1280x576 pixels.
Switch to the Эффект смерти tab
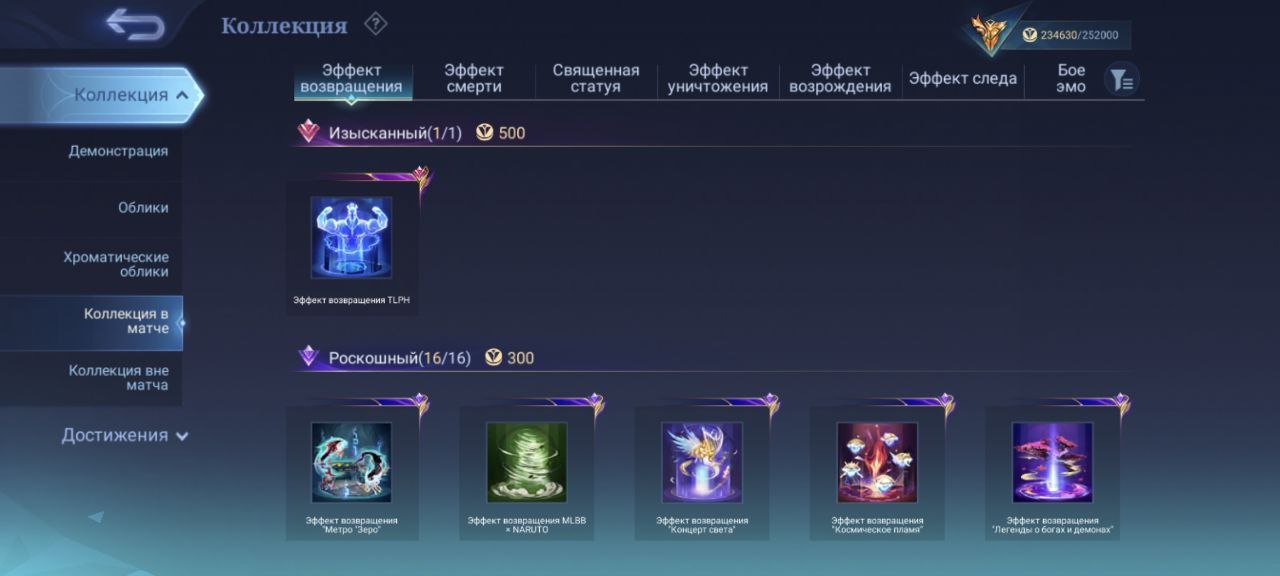pos(474,78)
